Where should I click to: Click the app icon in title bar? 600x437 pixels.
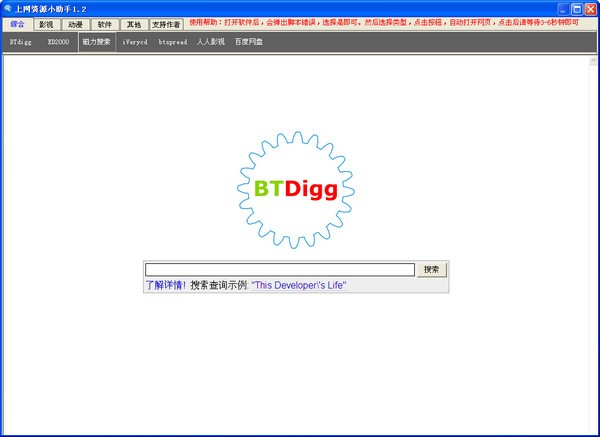click(x=7, y=8)
